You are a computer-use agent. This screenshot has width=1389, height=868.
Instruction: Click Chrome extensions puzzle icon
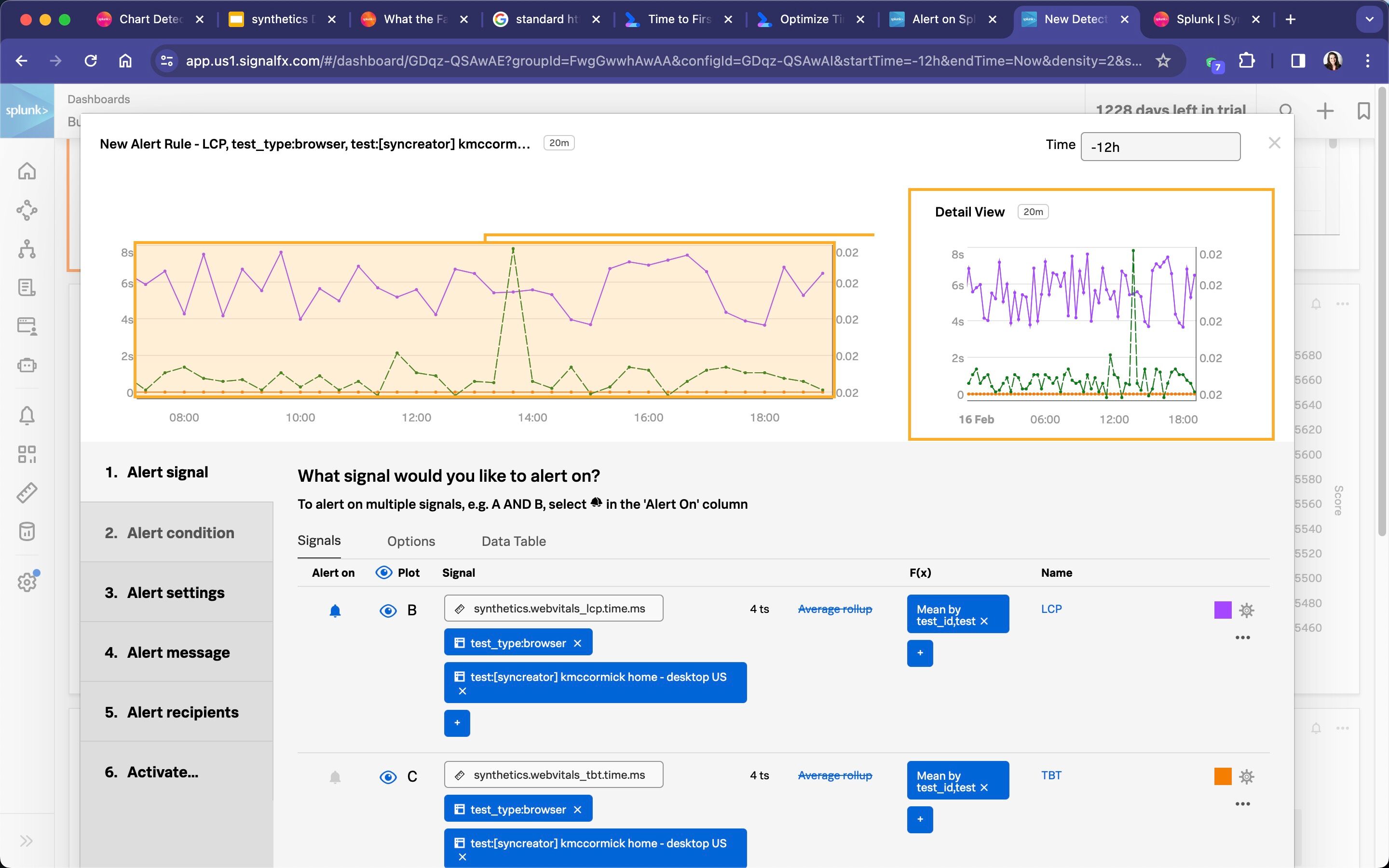1247,61
